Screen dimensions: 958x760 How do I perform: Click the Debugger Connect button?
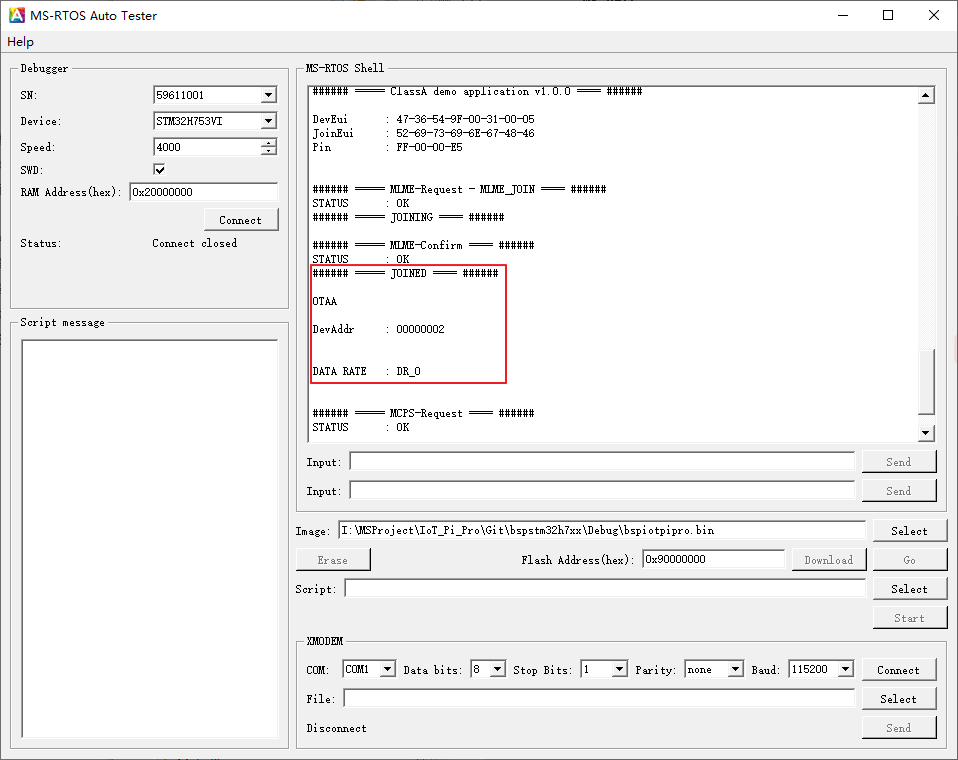pos(240,220)
